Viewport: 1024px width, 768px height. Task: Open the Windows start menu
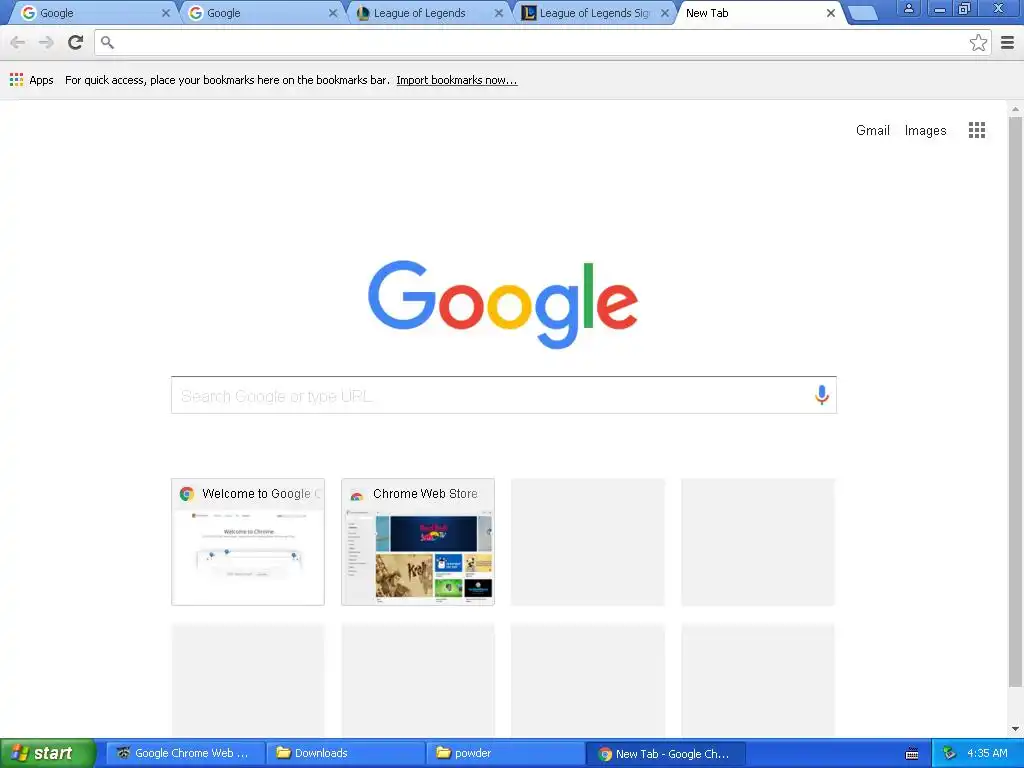48,754
